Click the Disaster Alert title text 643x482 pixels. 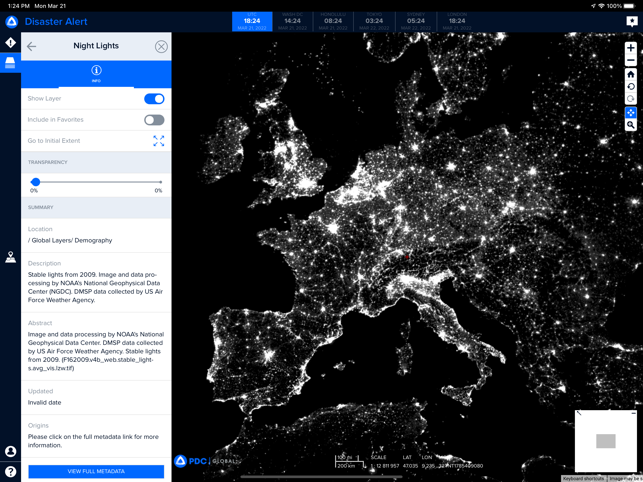(56, 22)
